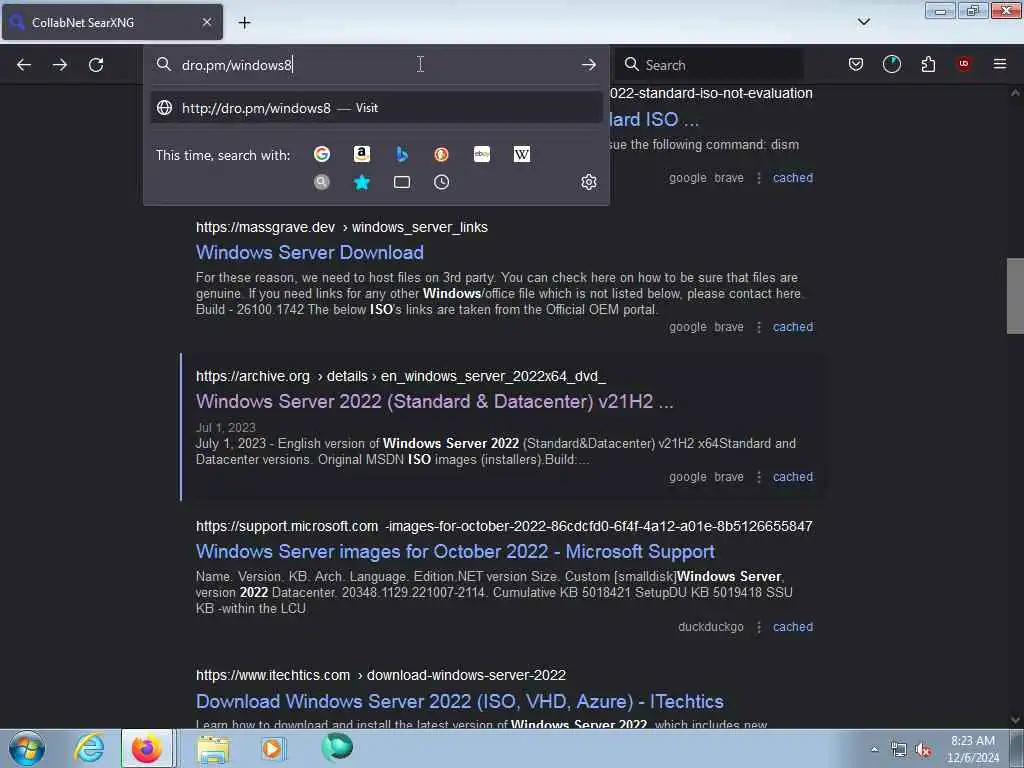
Task: Open the taskbar clock showing 8:23 AM
Action: click(x=972, y=749)
